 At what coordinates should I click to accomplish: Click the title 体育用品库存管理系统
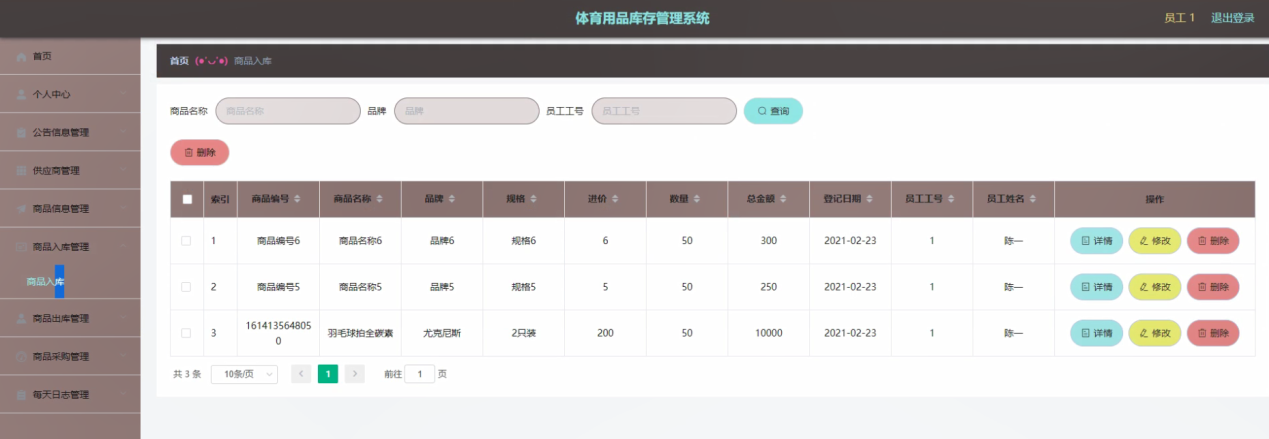(x=643, y=18)
